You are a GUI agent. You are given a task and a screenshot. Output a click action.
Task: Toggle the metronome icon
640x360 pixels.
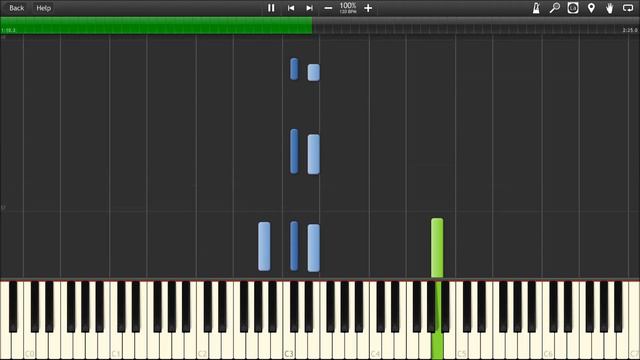click(x=536, y=8)
